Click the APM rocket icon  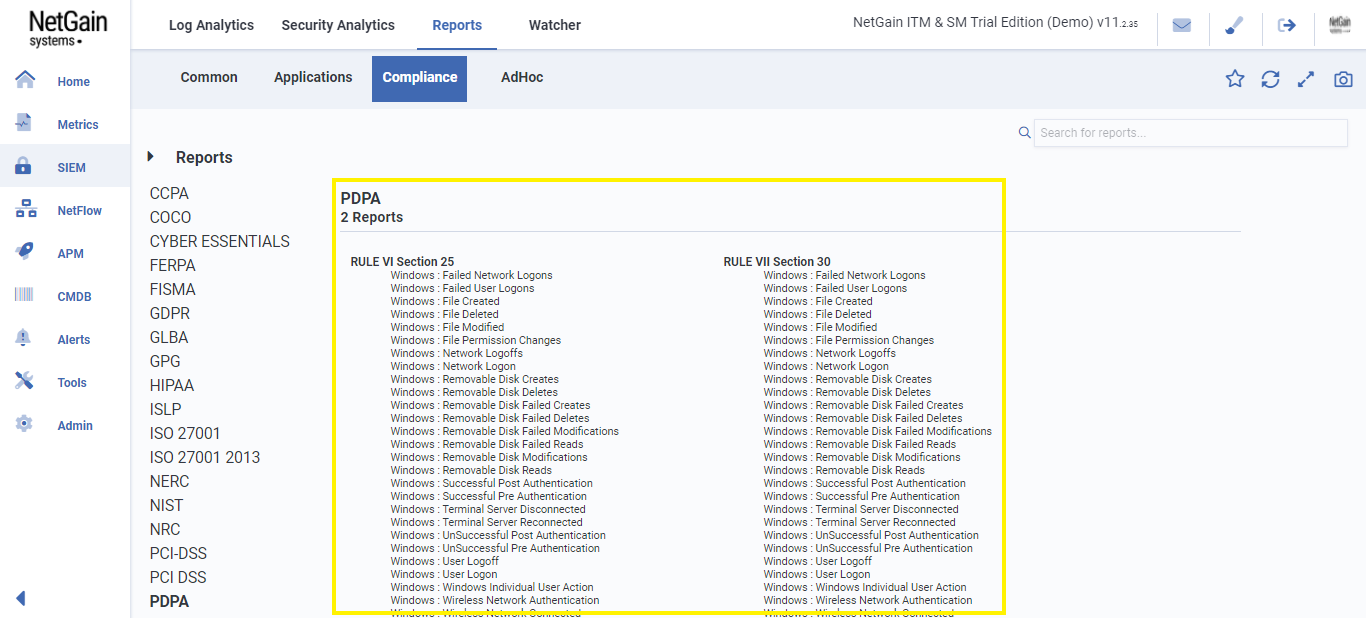[x=25, y=252]
